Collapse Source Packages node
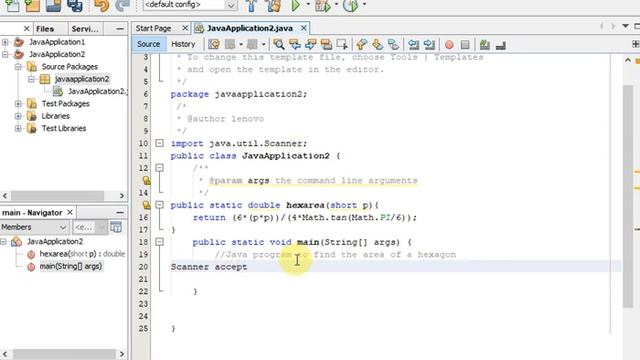 pos(18,67)
